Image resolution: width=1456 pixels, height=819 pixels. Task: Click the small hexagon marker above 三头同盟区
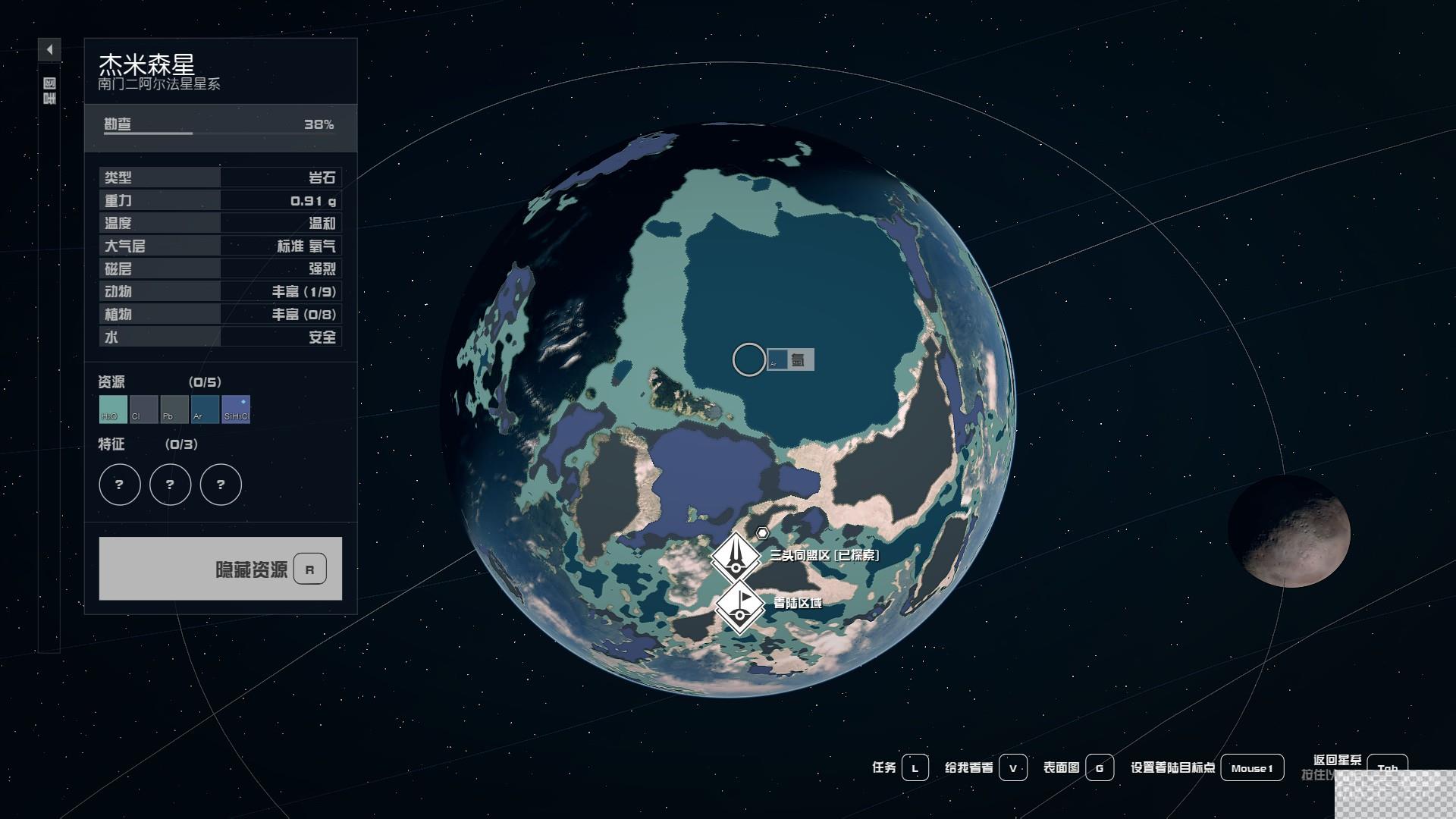pos(762,533)
